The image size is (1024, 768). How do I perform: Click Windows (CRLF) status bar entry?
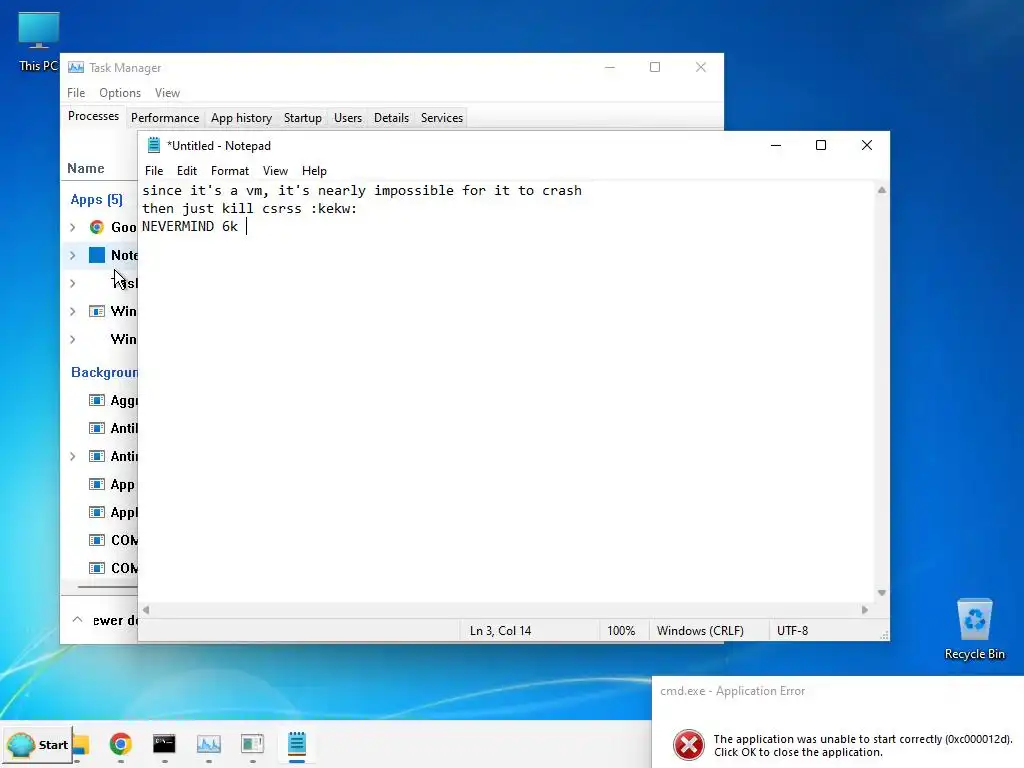click(x=700, y=631)
